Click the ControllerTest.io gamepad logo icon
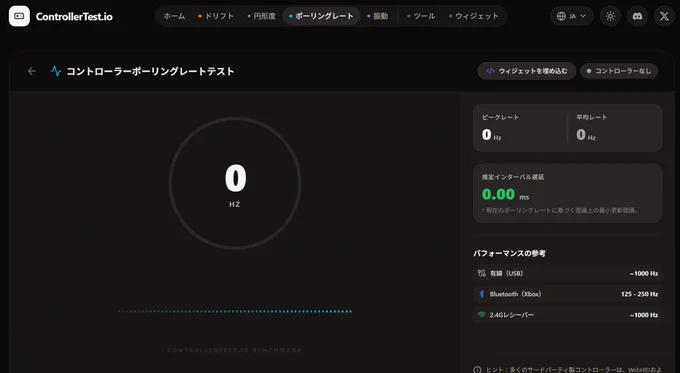This screenshot has width=680, height=373. point(19,16)
